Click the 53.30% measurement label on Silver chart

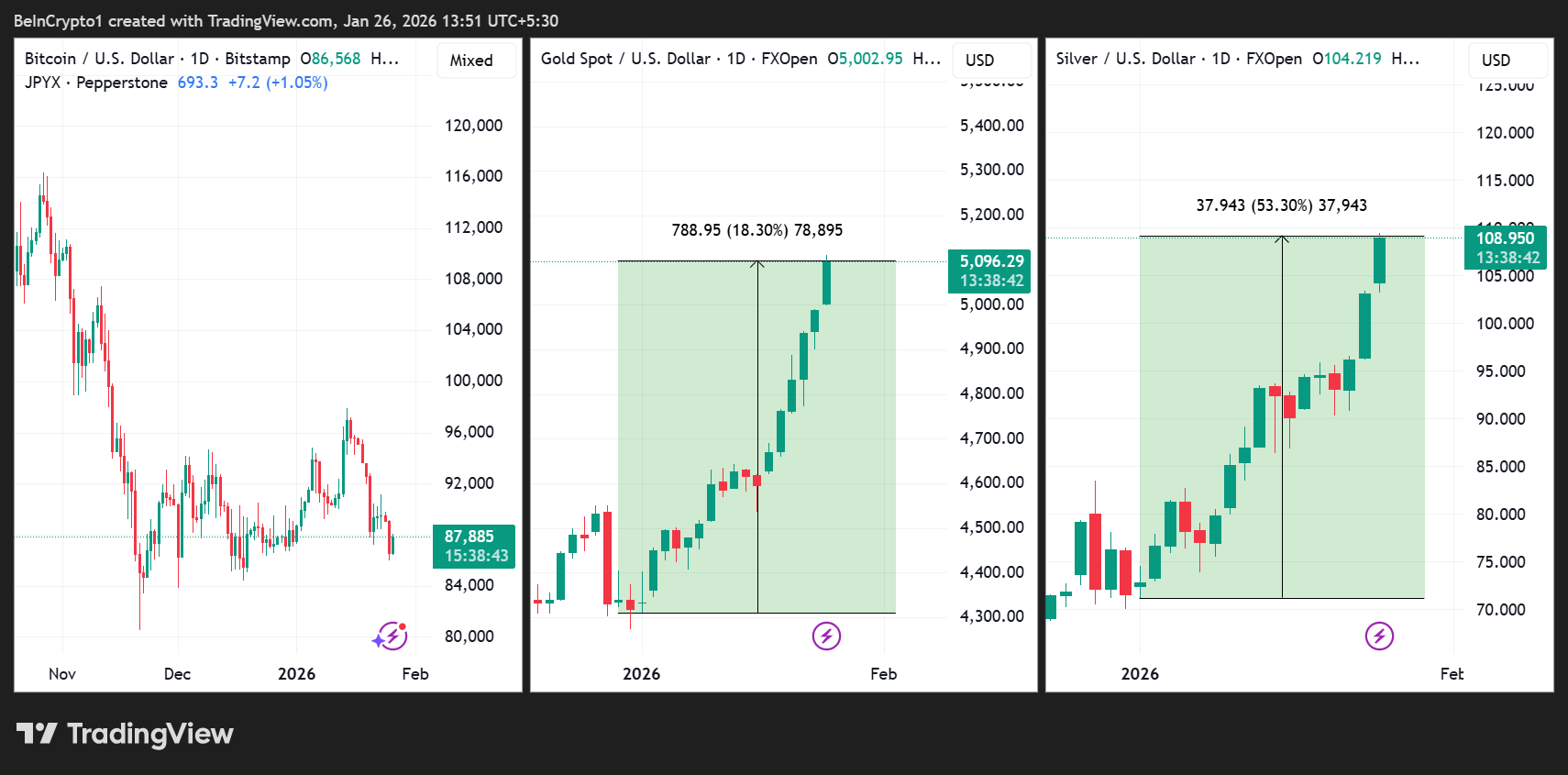coord(1281,205)
